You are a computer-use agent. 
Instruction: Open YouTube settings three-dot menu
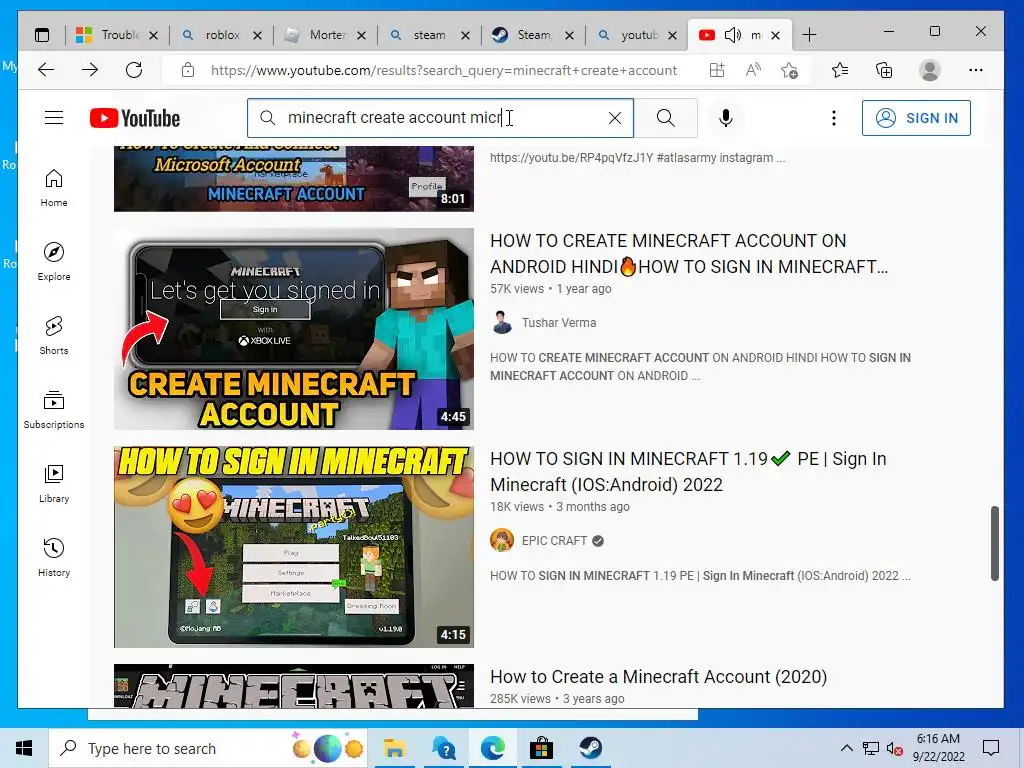pos(833,118)
